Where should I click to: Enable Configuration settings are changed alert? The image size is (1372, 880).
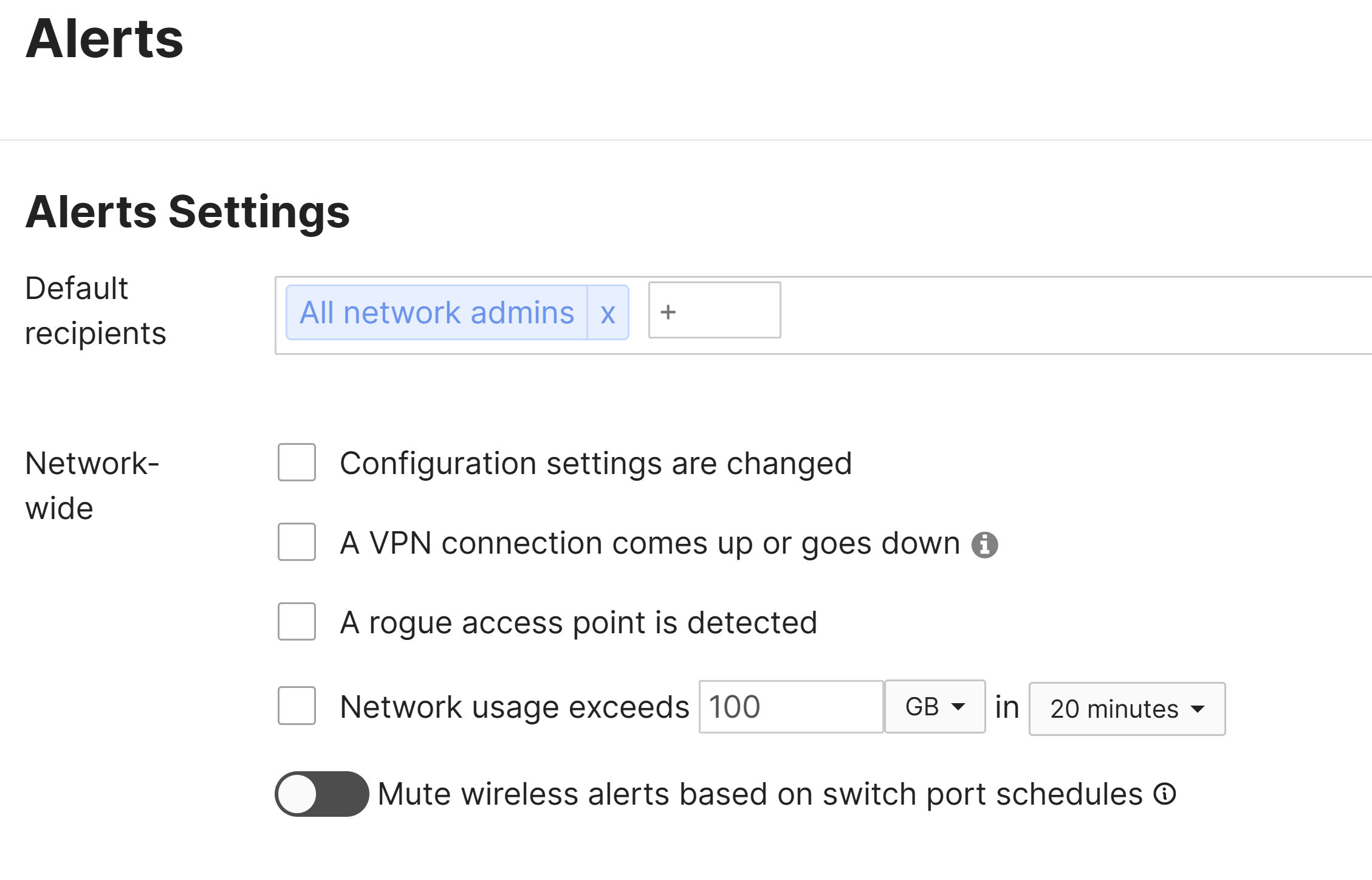297,462
